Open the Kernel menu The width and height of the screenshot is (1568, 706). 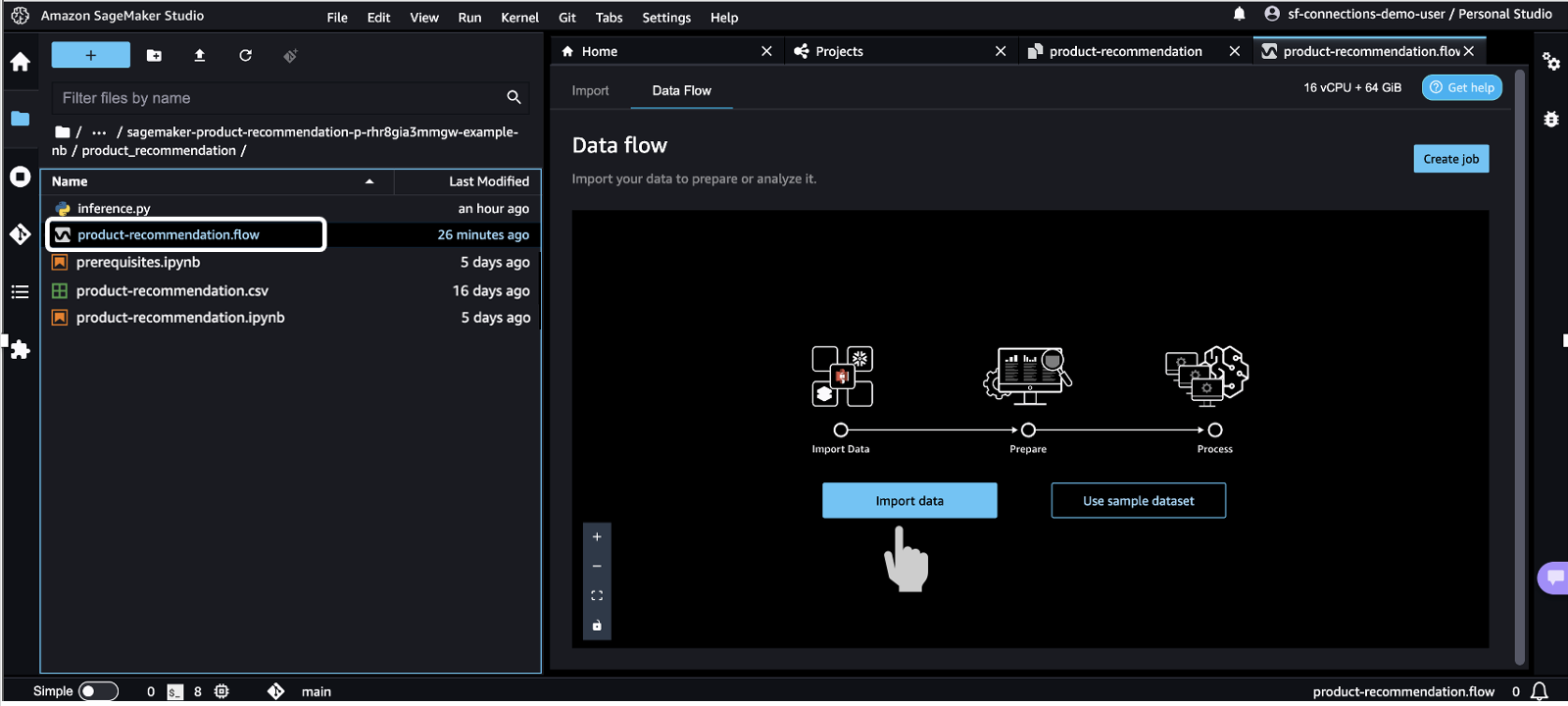point(519,18)
